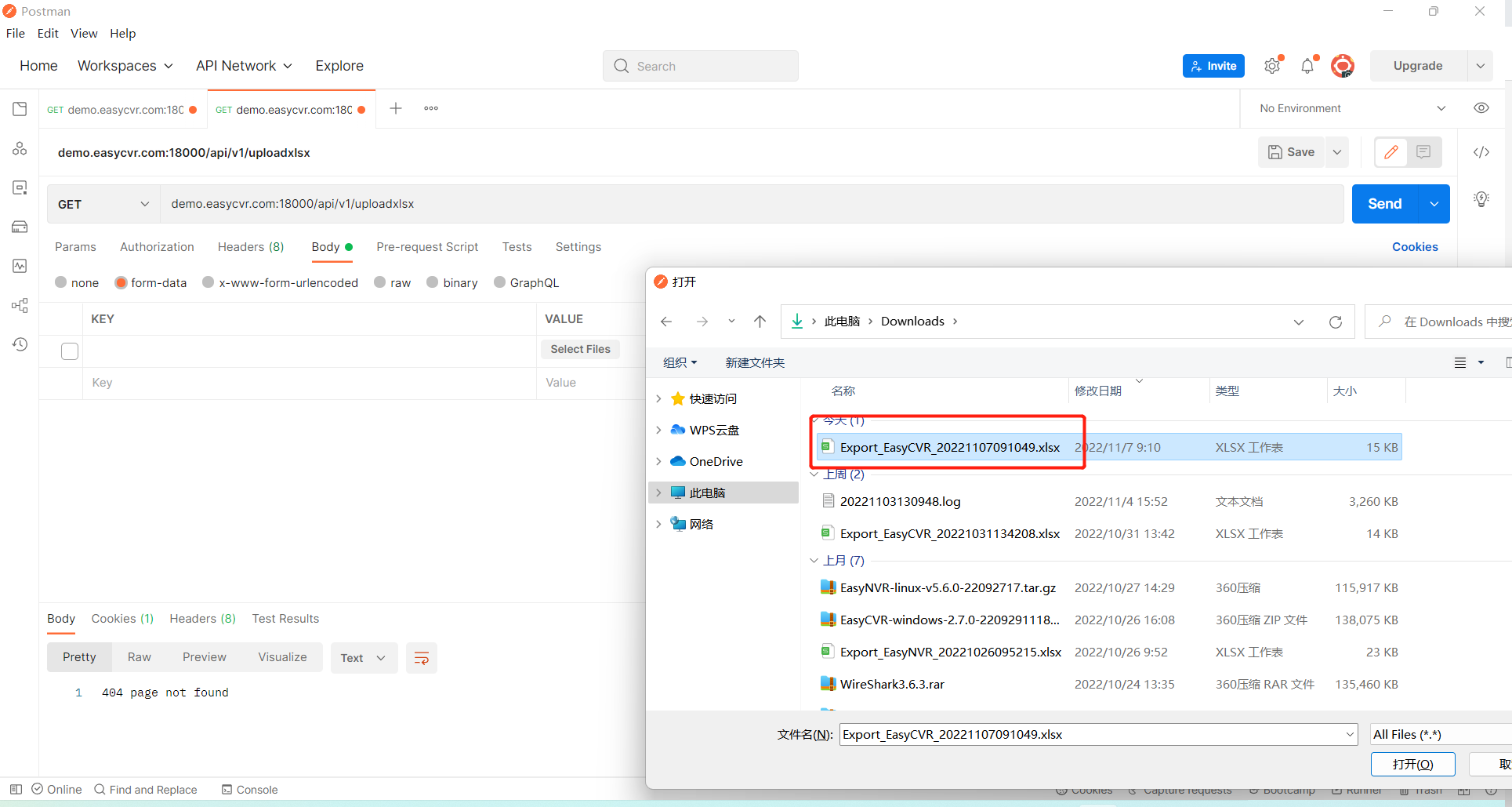The width and height of the screenshot is (1512, 807).
Task: Open the File menu
Action: point(16,33)
